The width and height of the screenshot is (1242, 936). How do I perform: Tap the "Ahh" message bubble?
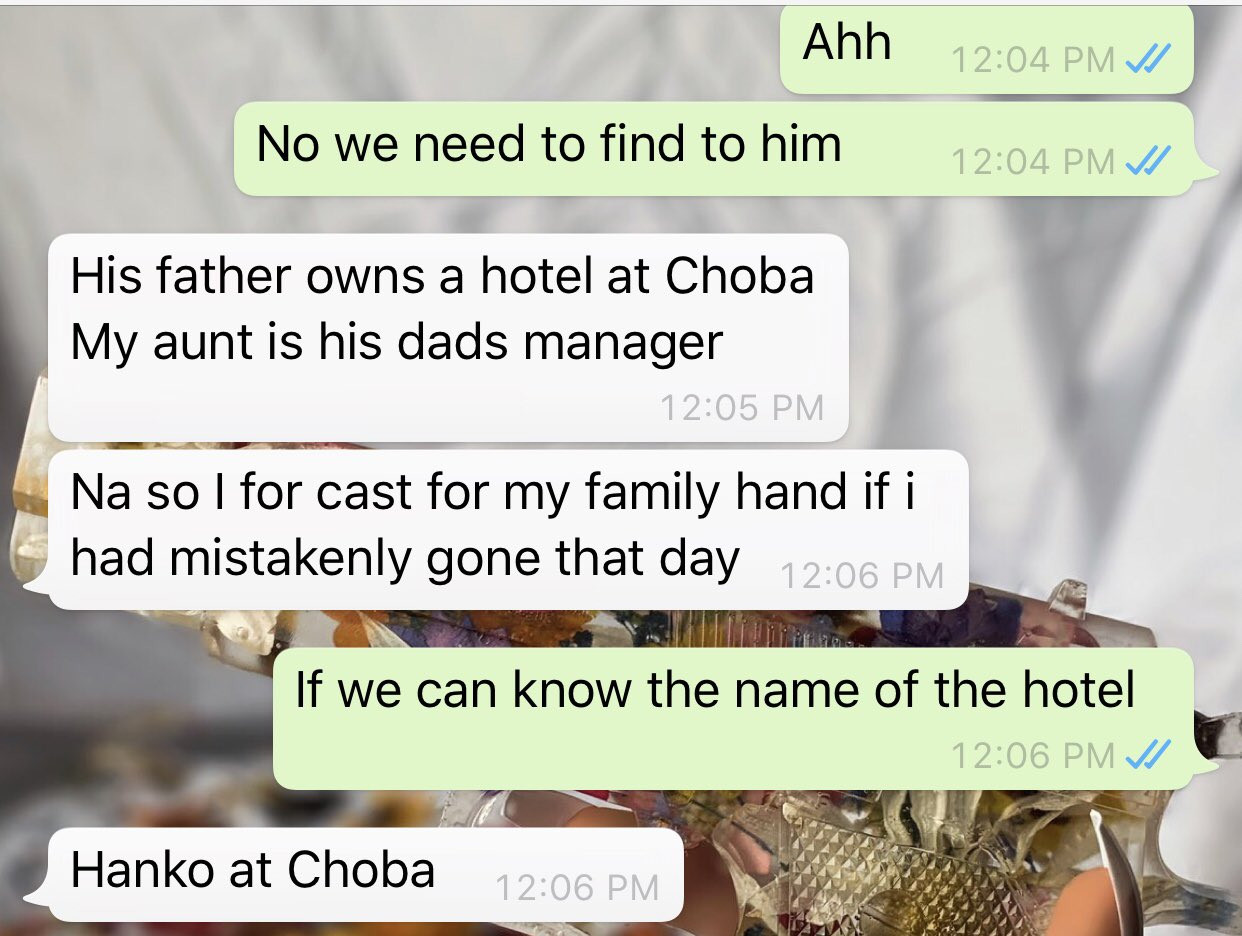coord(986,50)
